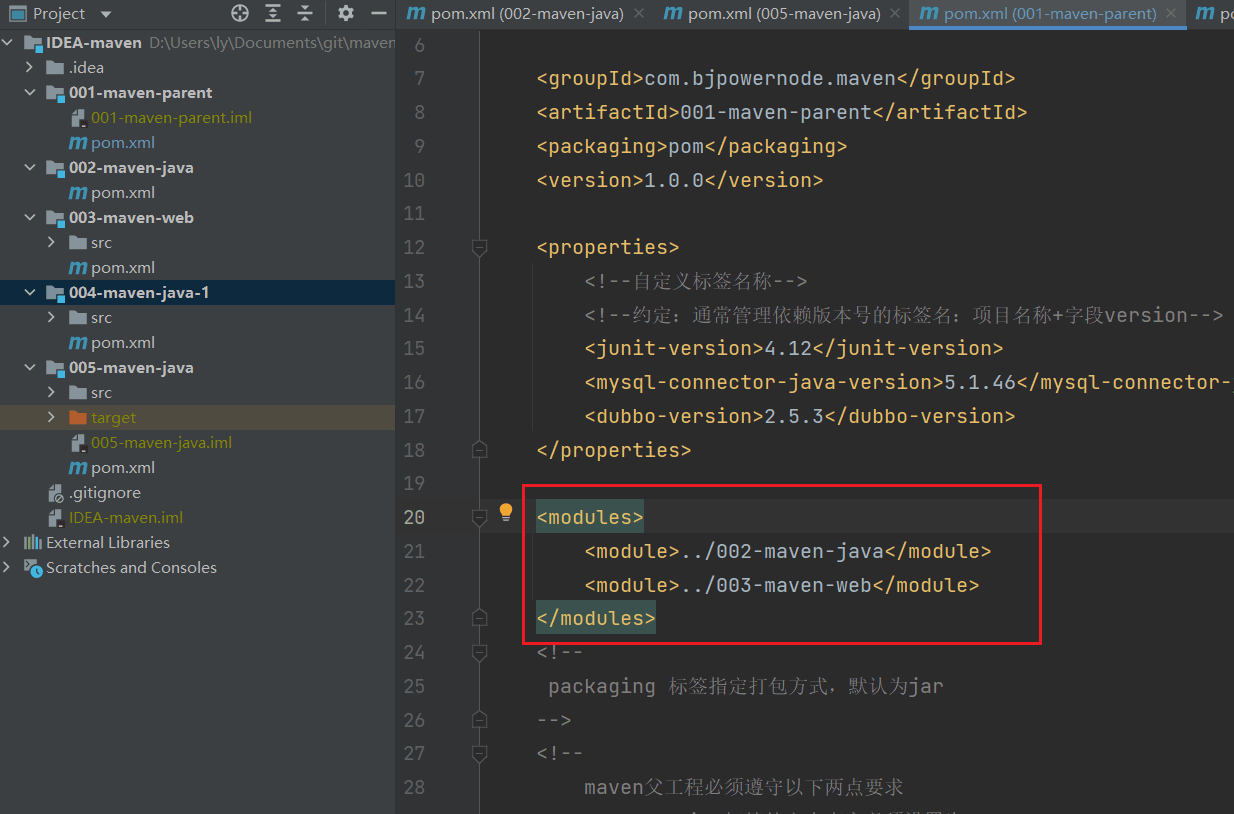The width and height of the screenshot is (1234, 814).
Task: Fold the properties block at line 12
Action: [x=479, y=247]
